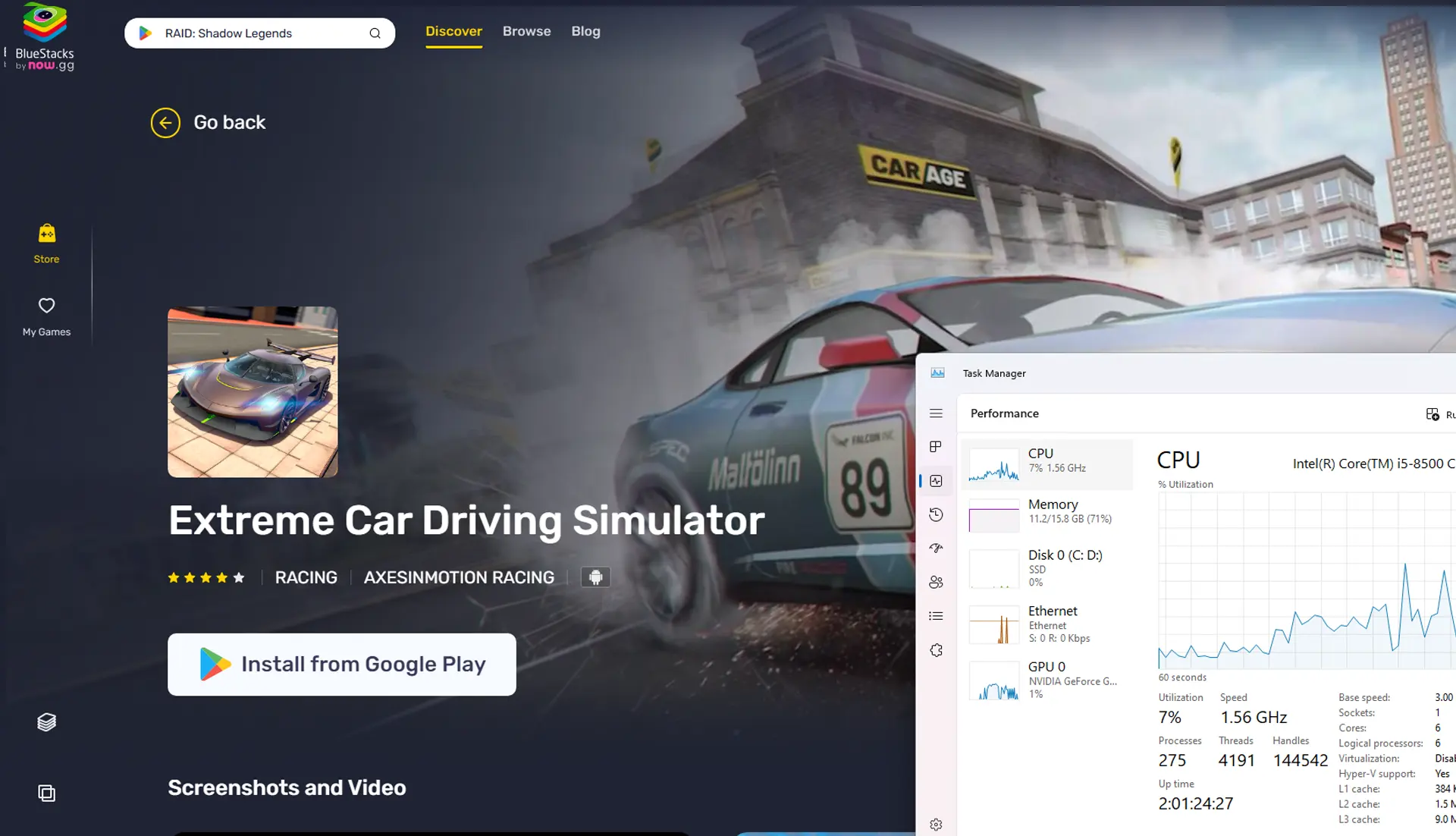Open Startup apps in Task Manager
Image resolution: width=1456 pixels, height=836 pixels.
click(936, 548)
